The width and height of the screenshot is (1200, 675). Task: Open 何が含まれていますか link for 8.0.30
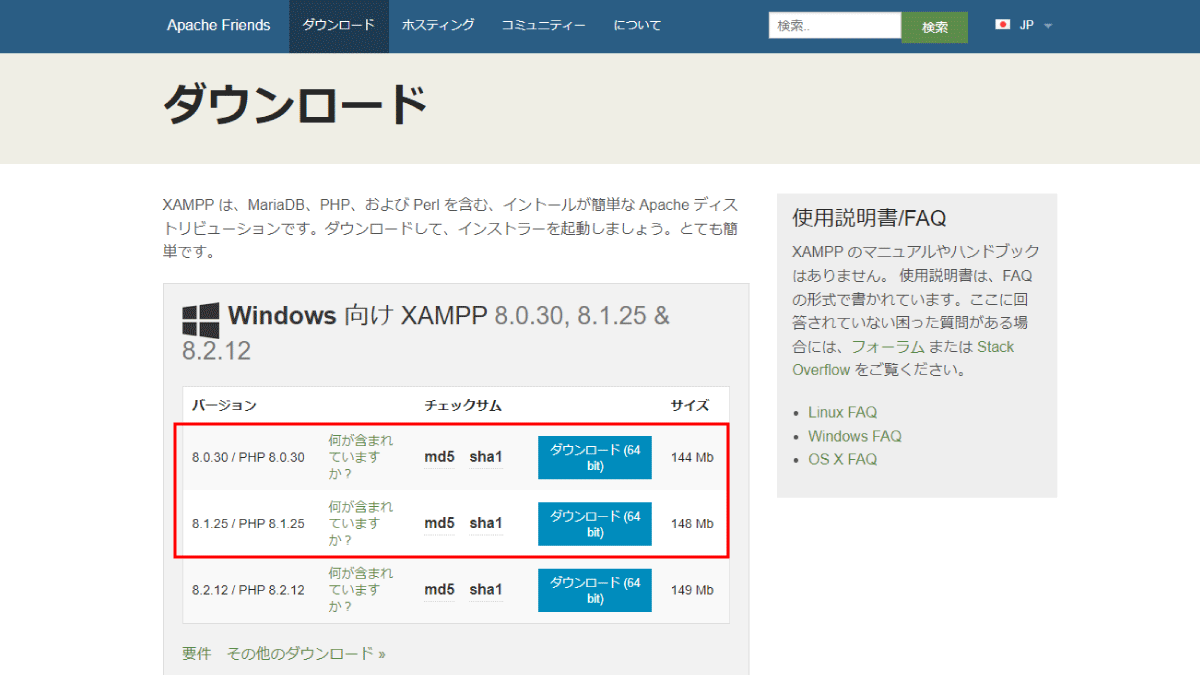point(361,457)
